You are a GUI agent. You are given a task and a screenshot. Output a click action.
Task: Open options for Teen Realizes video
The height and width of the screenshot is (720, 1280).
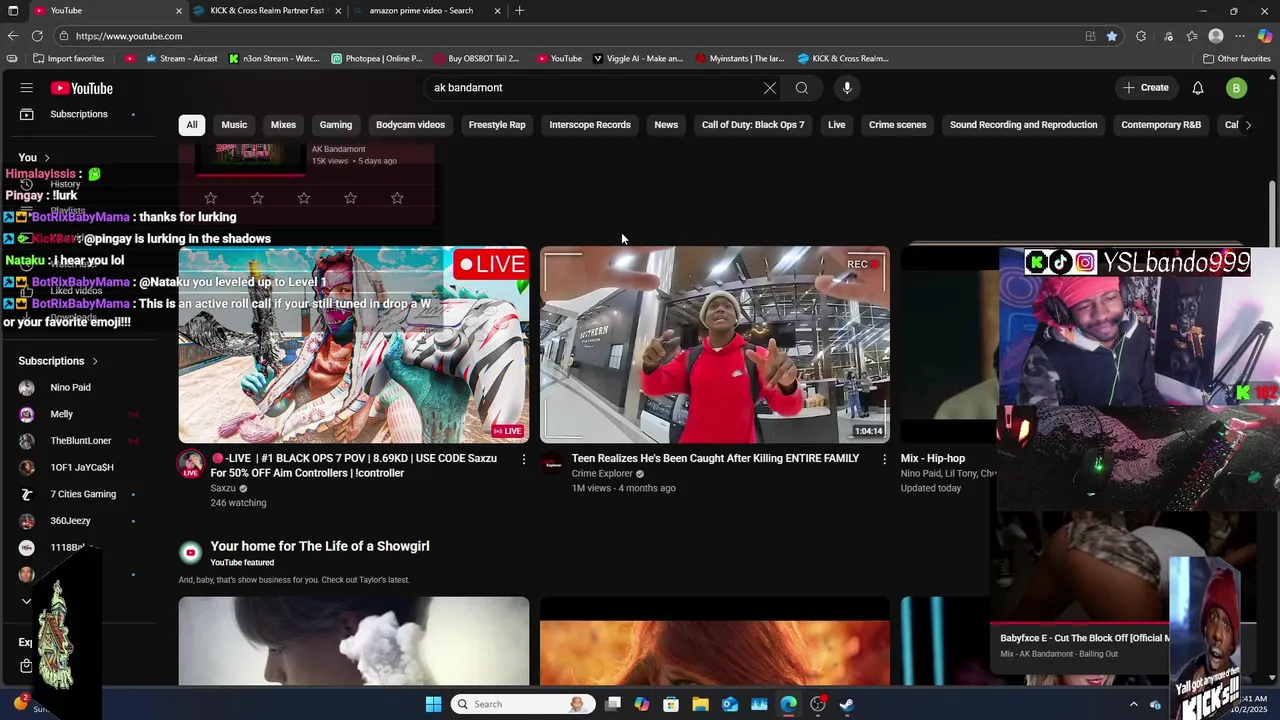click(884, 459)
